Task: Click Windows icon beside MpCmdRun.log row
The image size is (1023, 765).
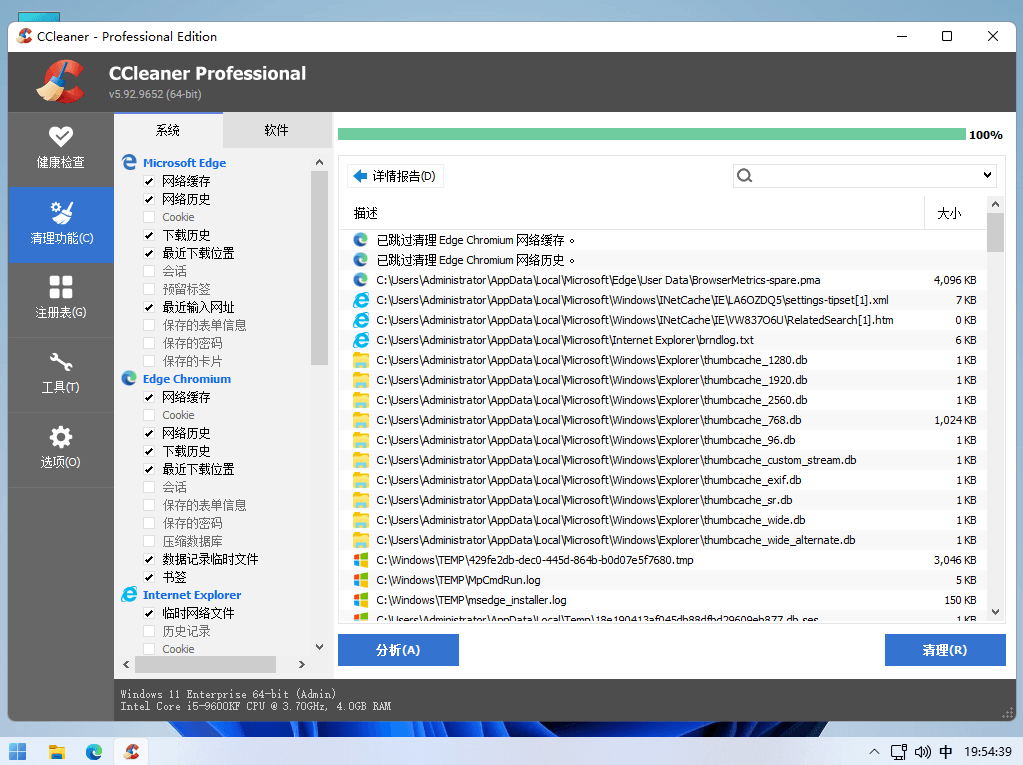Action: click(x=360, y=580)
